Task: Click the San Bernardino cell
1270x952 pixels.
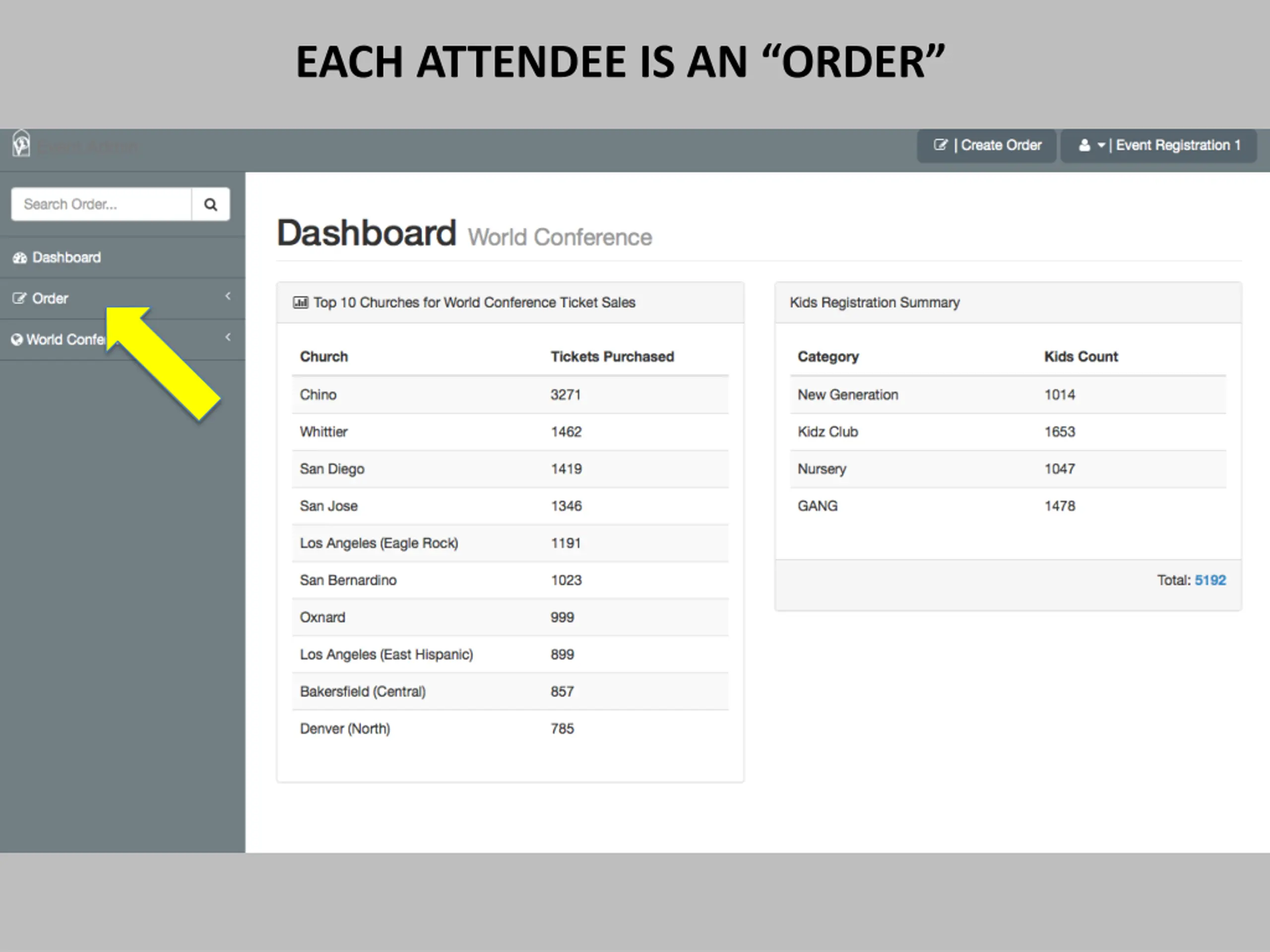Action: [x=348, y=580]
